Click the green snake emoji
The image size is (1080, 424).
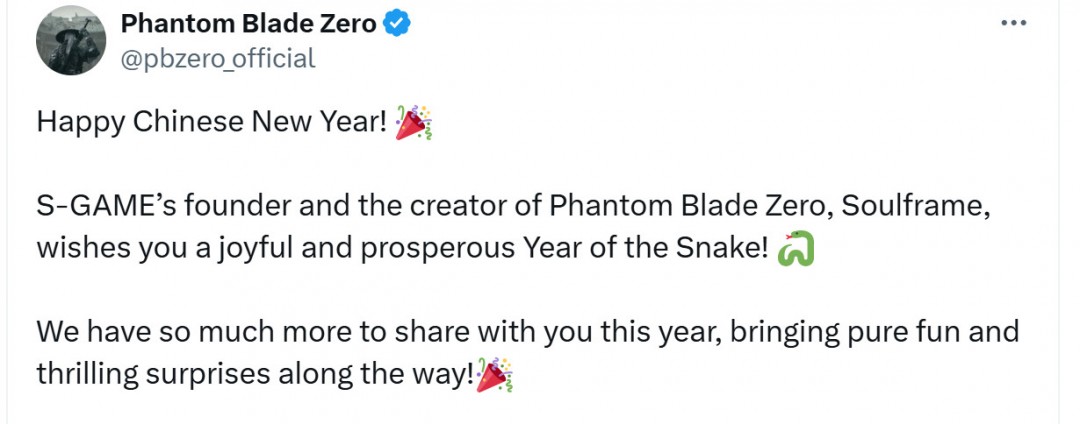(x=795, y=249)
